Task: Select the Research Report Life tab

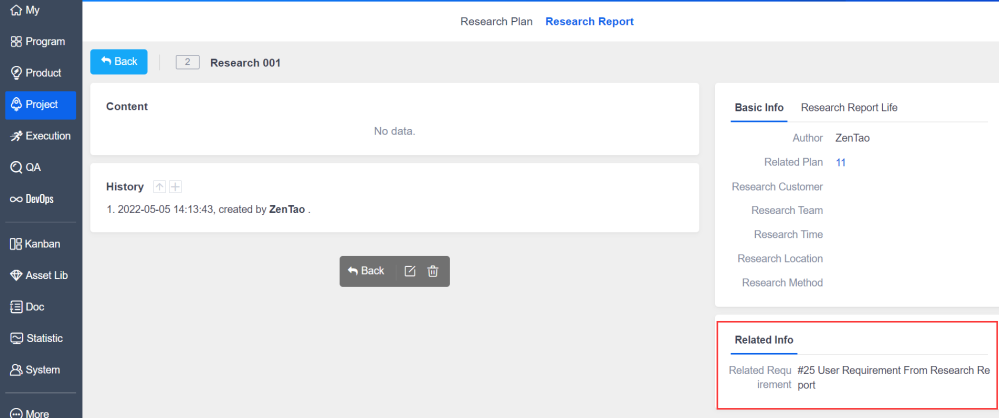Action: [x=855, y=107]
